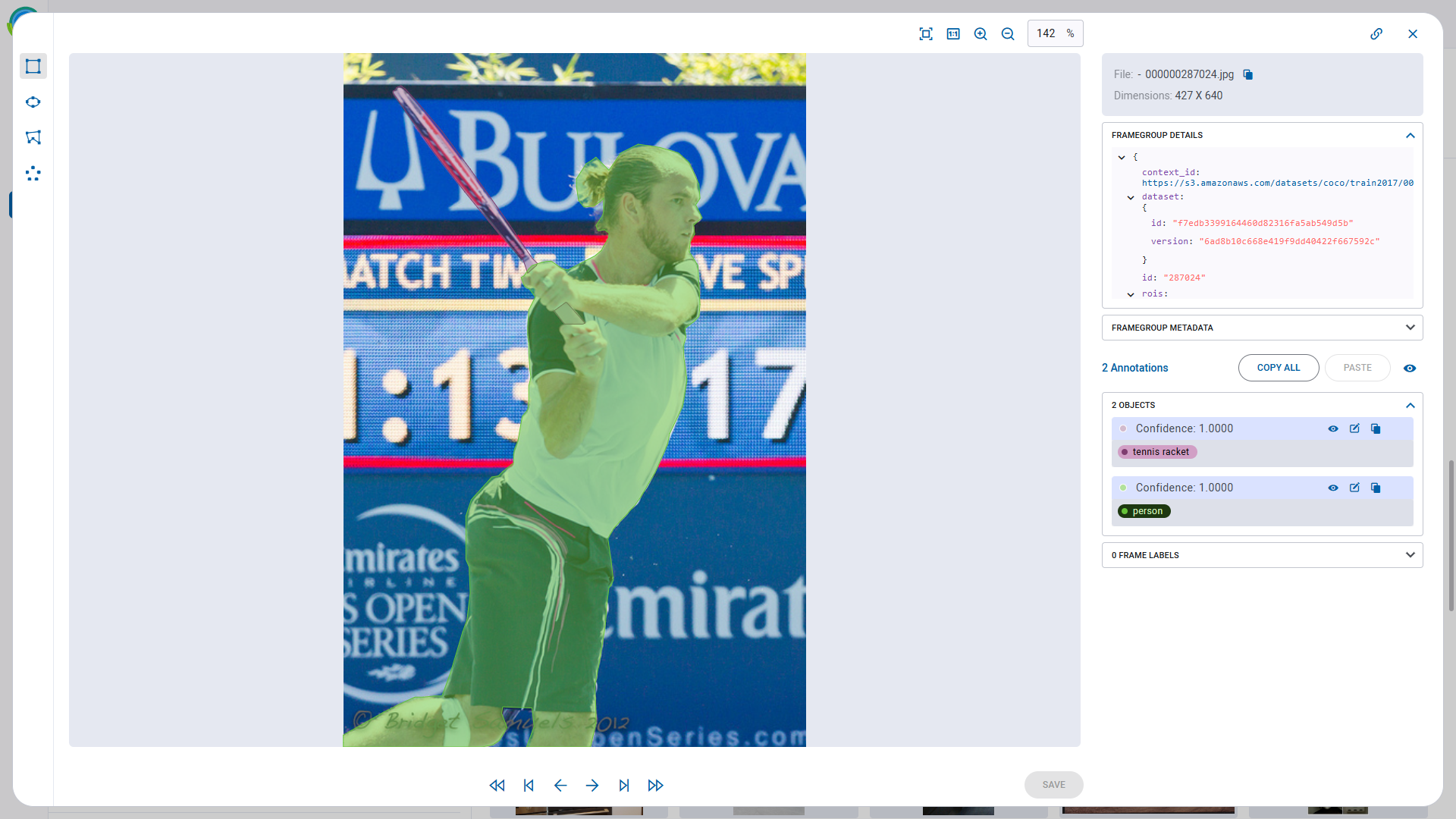Click the SAVE button
Viewport: 1456px width, 819px height.
pos(1053,785)
